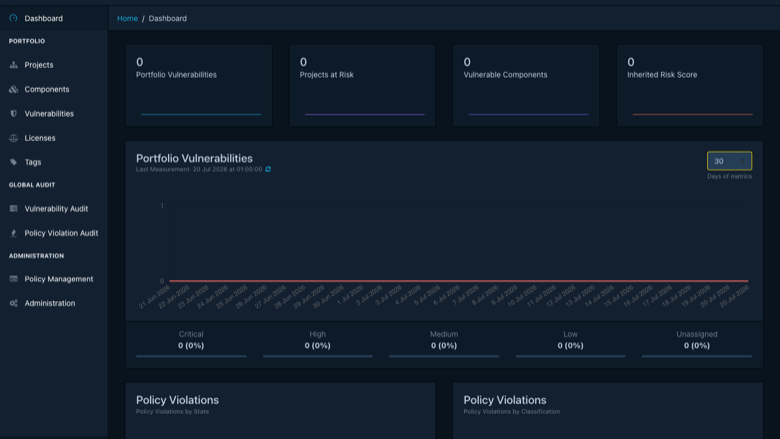The width and height of the screenshot is (780, 439).
Task: Go to Components in the sidebar
Action: 54,89
